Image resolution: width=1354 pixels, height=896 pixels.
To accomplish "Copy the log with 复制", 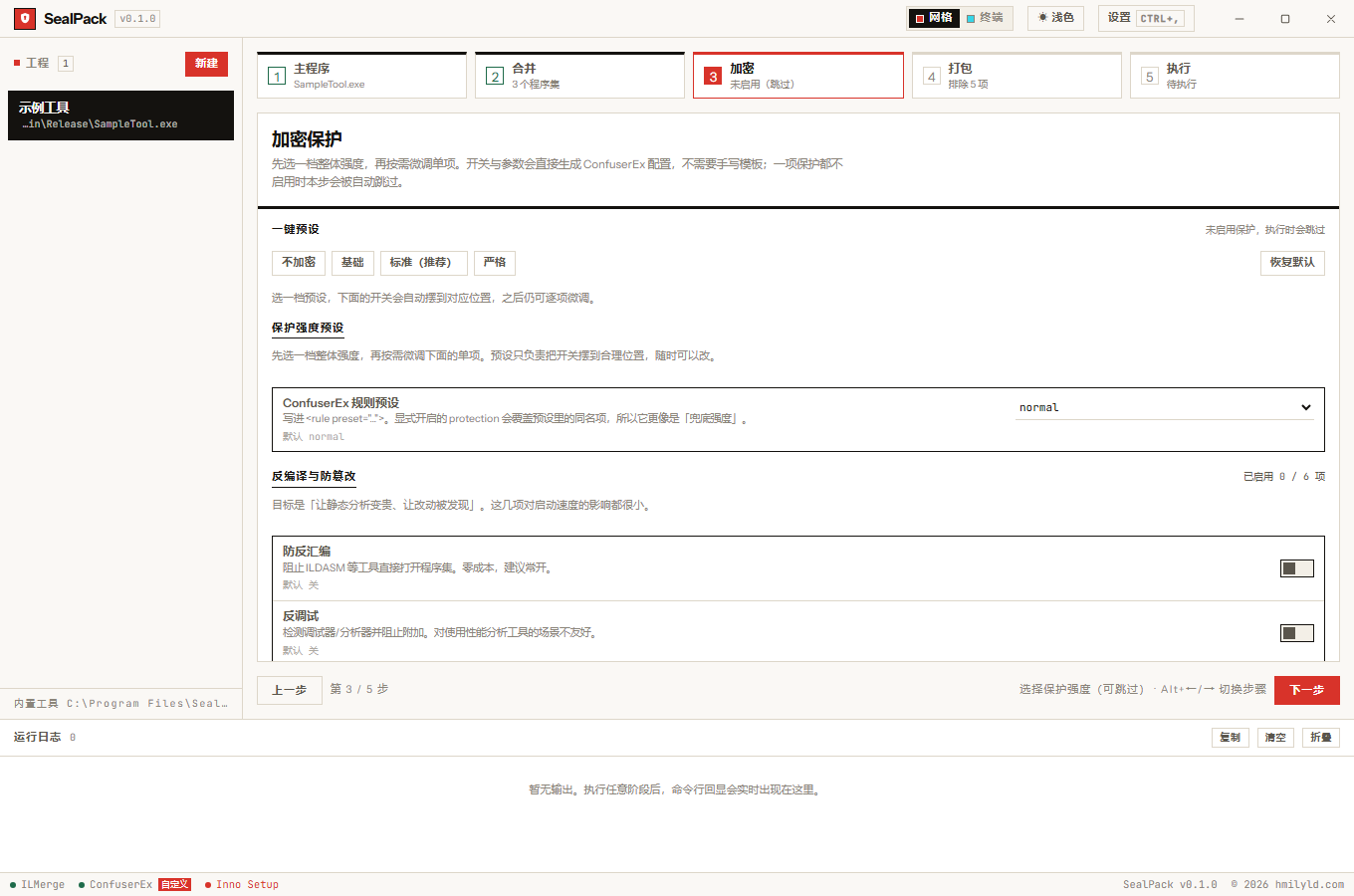I will 1231,738.
